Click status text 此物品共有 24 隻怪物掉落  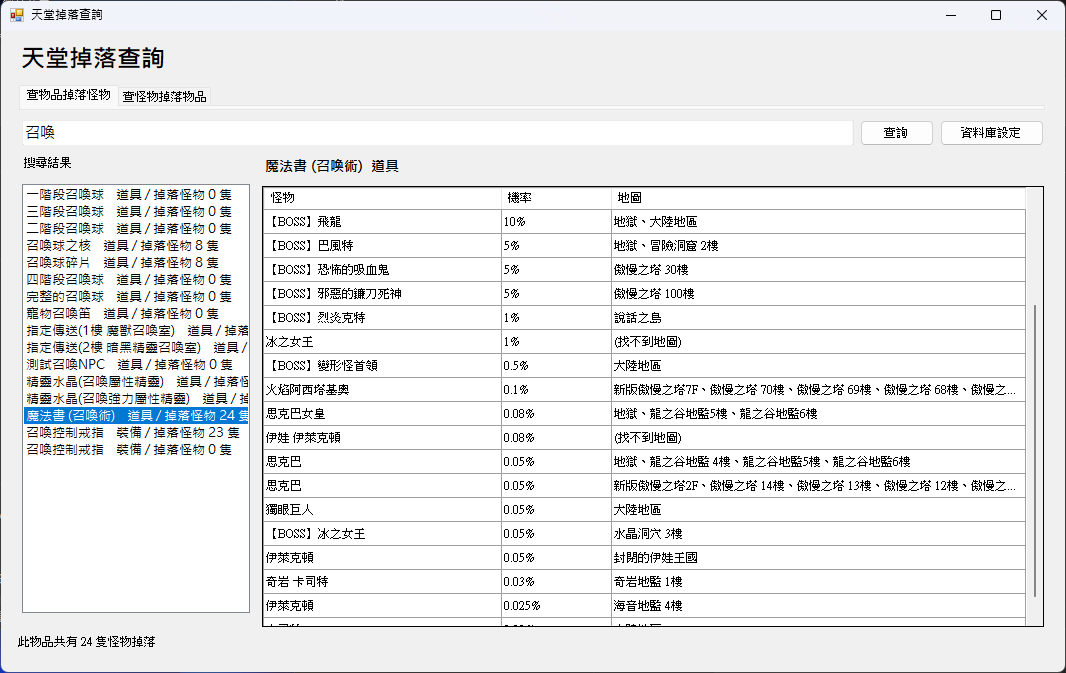pos(86,642)
